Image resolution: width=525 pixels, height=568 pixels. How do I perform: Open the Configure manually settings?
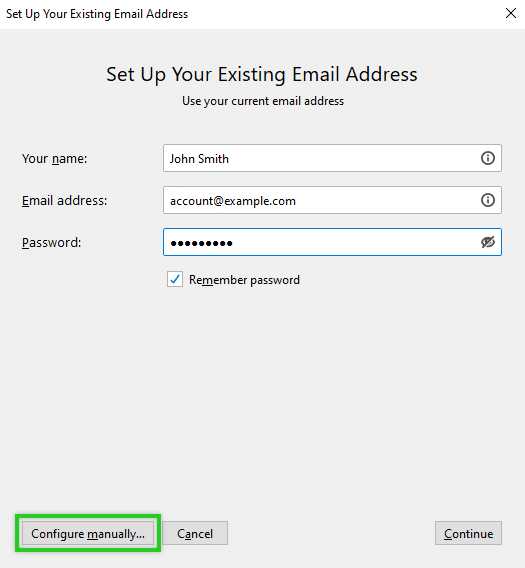click(88, 533)
